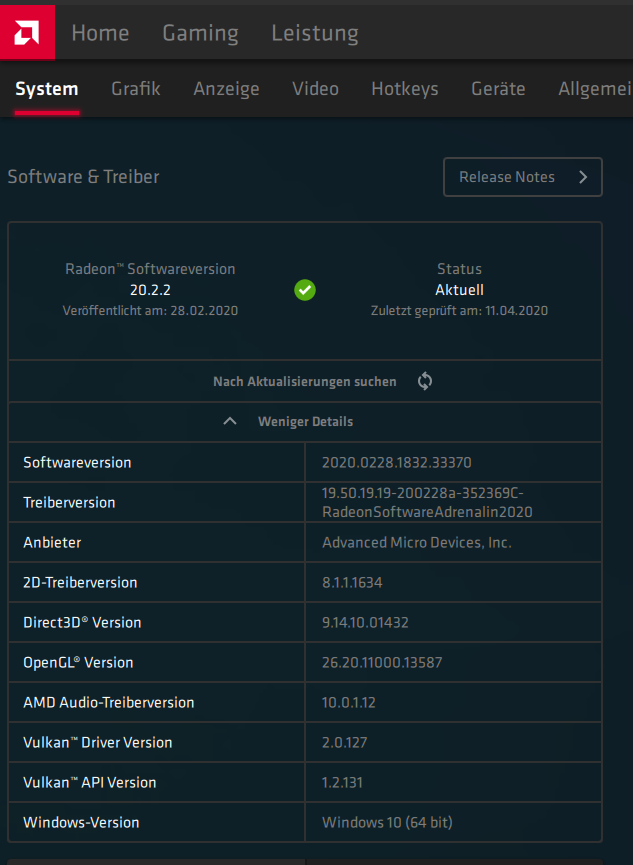Click the green status checkmark icon
633x865 pixels.
[304, 289]
